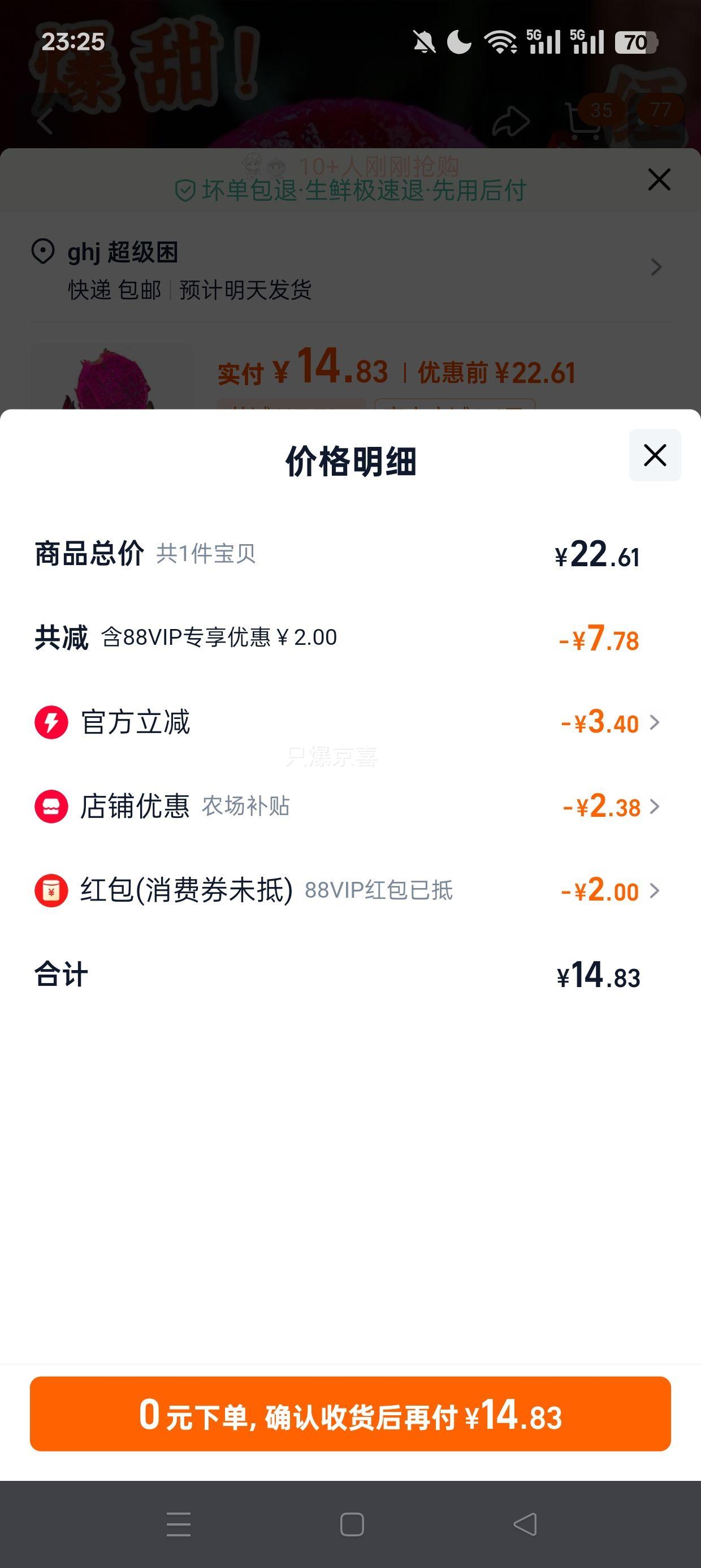Tap the location pin icon
701x1568 pixels.
[x=42, y=251]
